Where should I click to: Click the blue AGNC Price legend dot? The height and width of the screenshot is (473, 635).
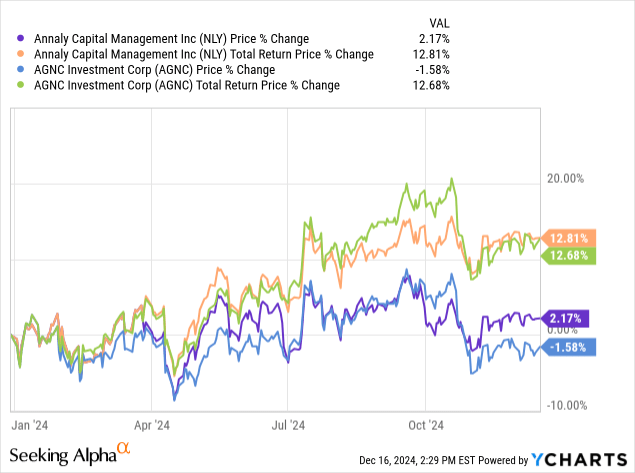[10, 69]
